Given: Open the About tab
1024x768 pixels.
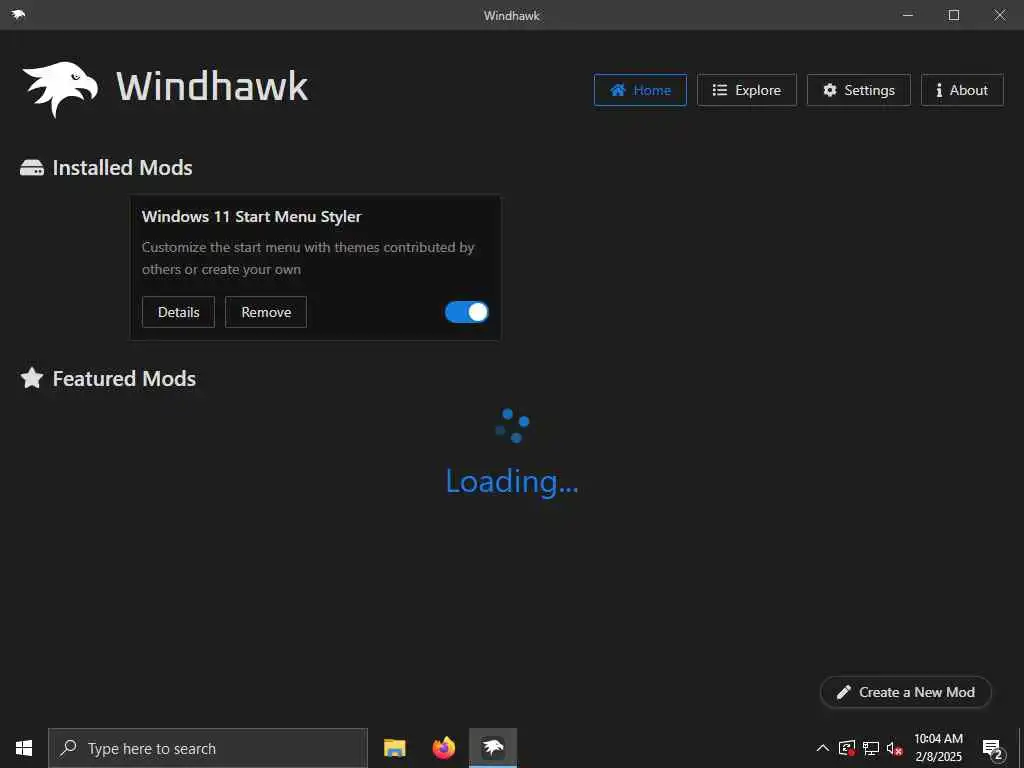Looking at the screenshot, I should coord(962,90).
